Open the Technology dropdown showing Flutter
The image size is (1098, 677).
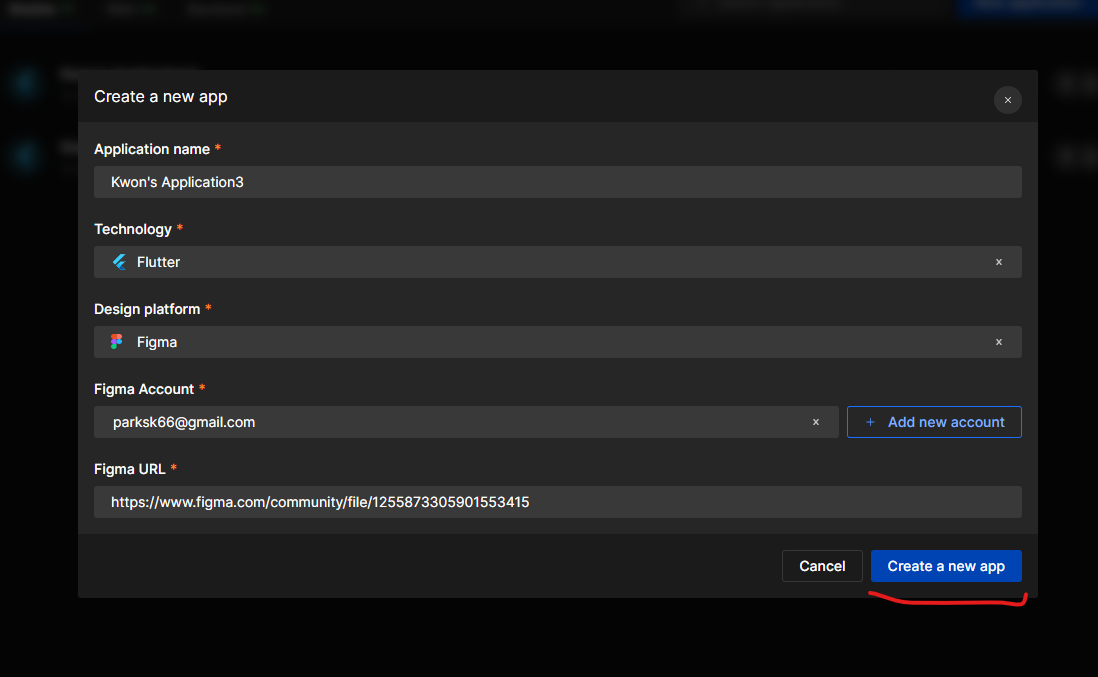[x=557, y=262]
